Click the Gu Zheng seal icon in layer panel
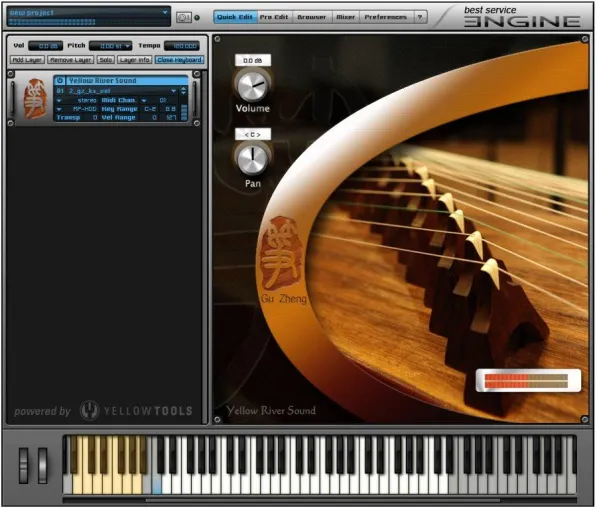 [x=35, y=99]
